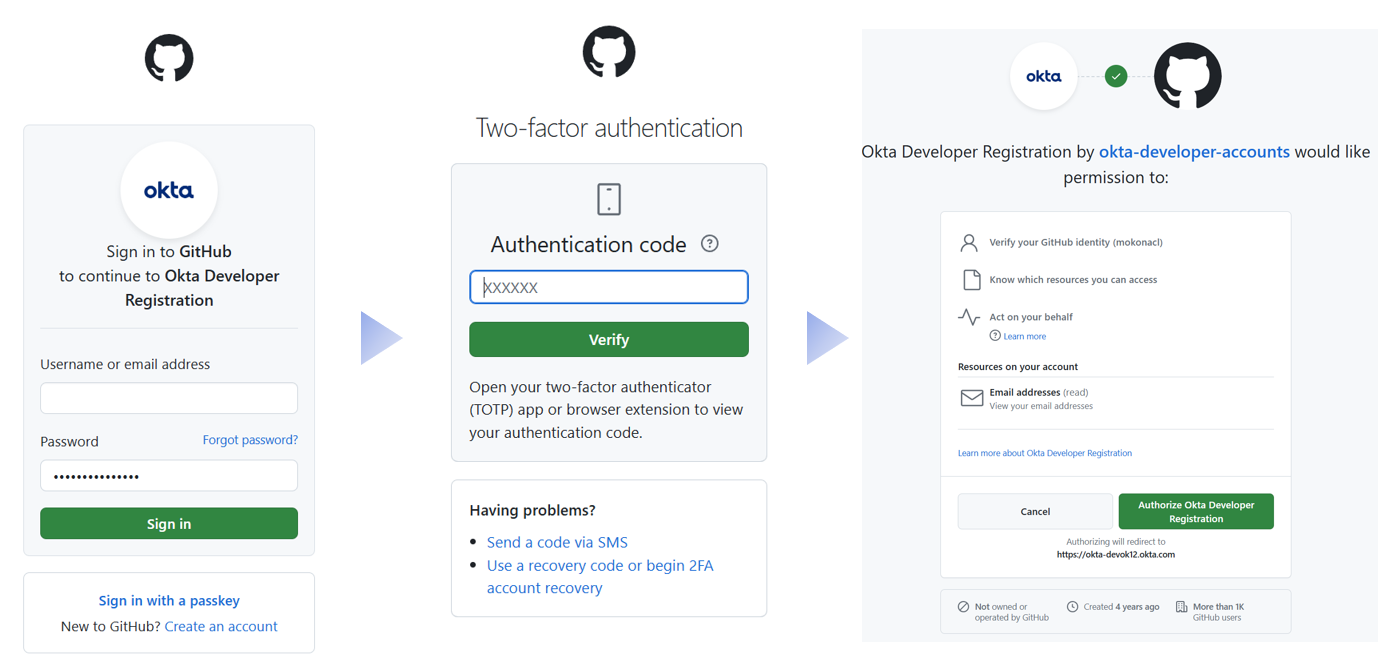Click the GitHub octocat logo above the sign-in card
This screenshot has height=669, width=1379.
168,58
